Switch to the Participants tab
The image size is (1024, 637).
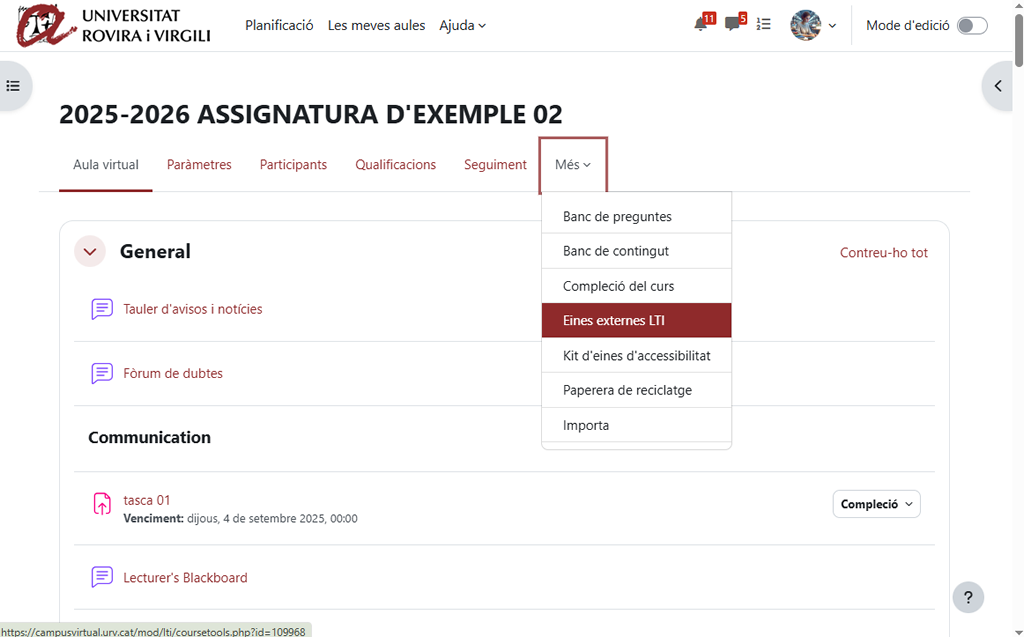pos(293,165)
